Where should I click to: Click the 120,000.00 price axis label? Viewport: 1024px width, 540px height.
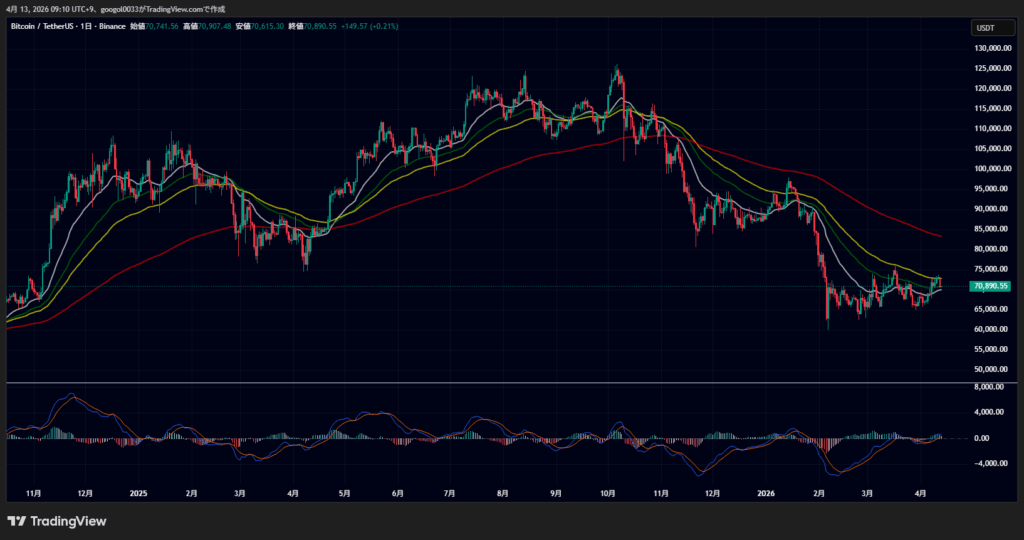992,88
